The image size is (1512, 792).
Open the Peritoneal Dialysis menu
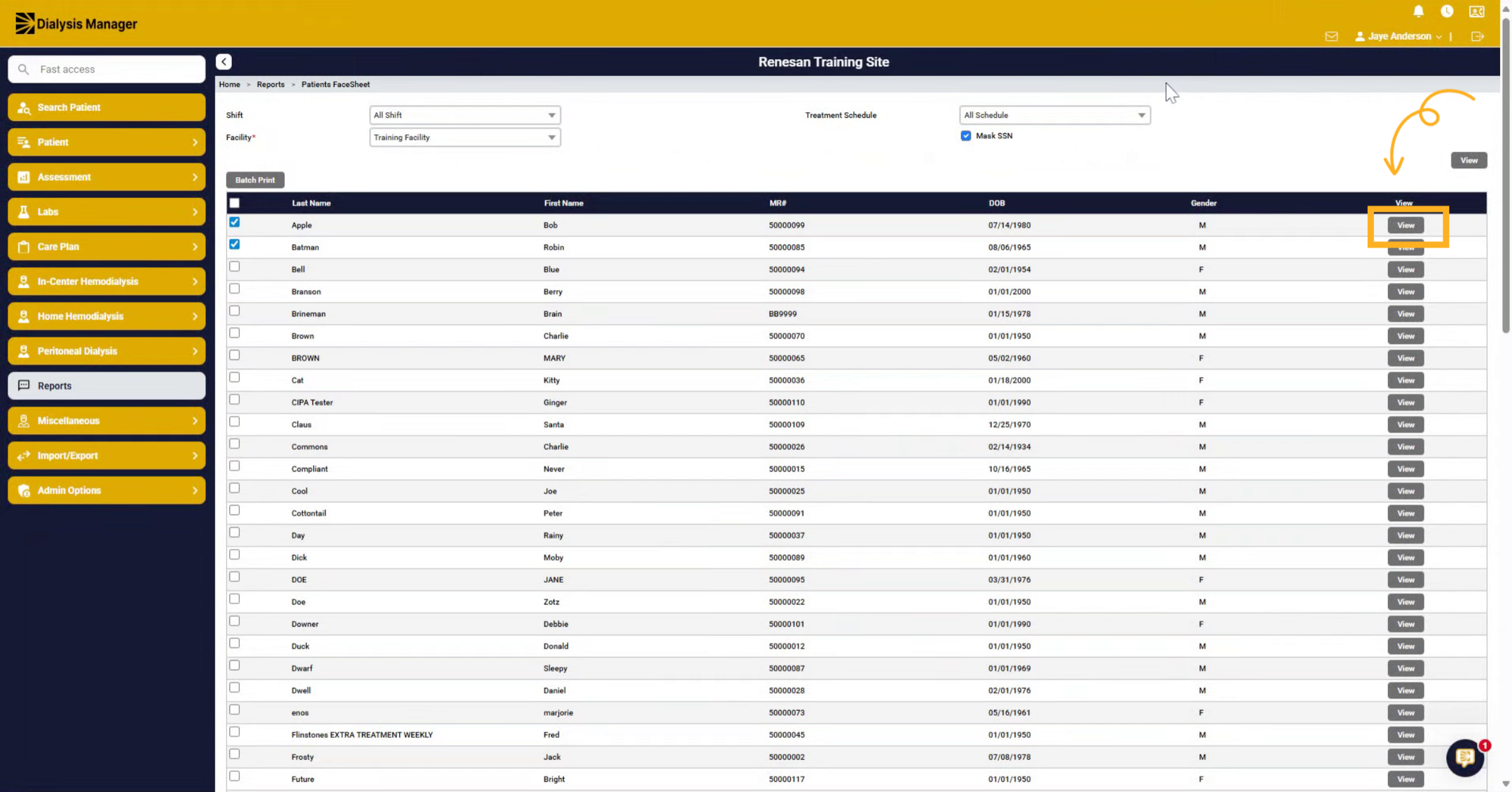pyautogui.click(x=106, y=351)
